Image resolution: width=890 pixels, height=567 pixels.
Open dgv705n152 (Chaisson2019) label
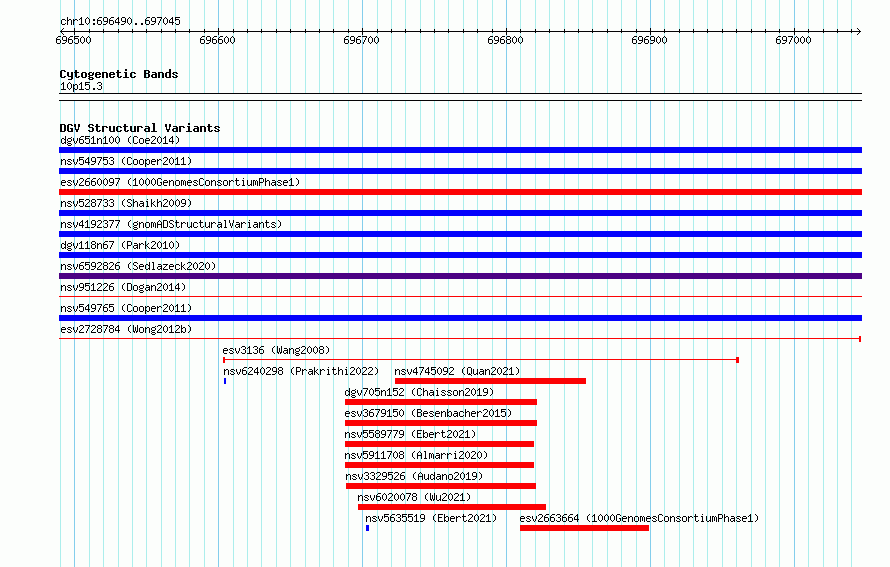(x=419, y=392)
